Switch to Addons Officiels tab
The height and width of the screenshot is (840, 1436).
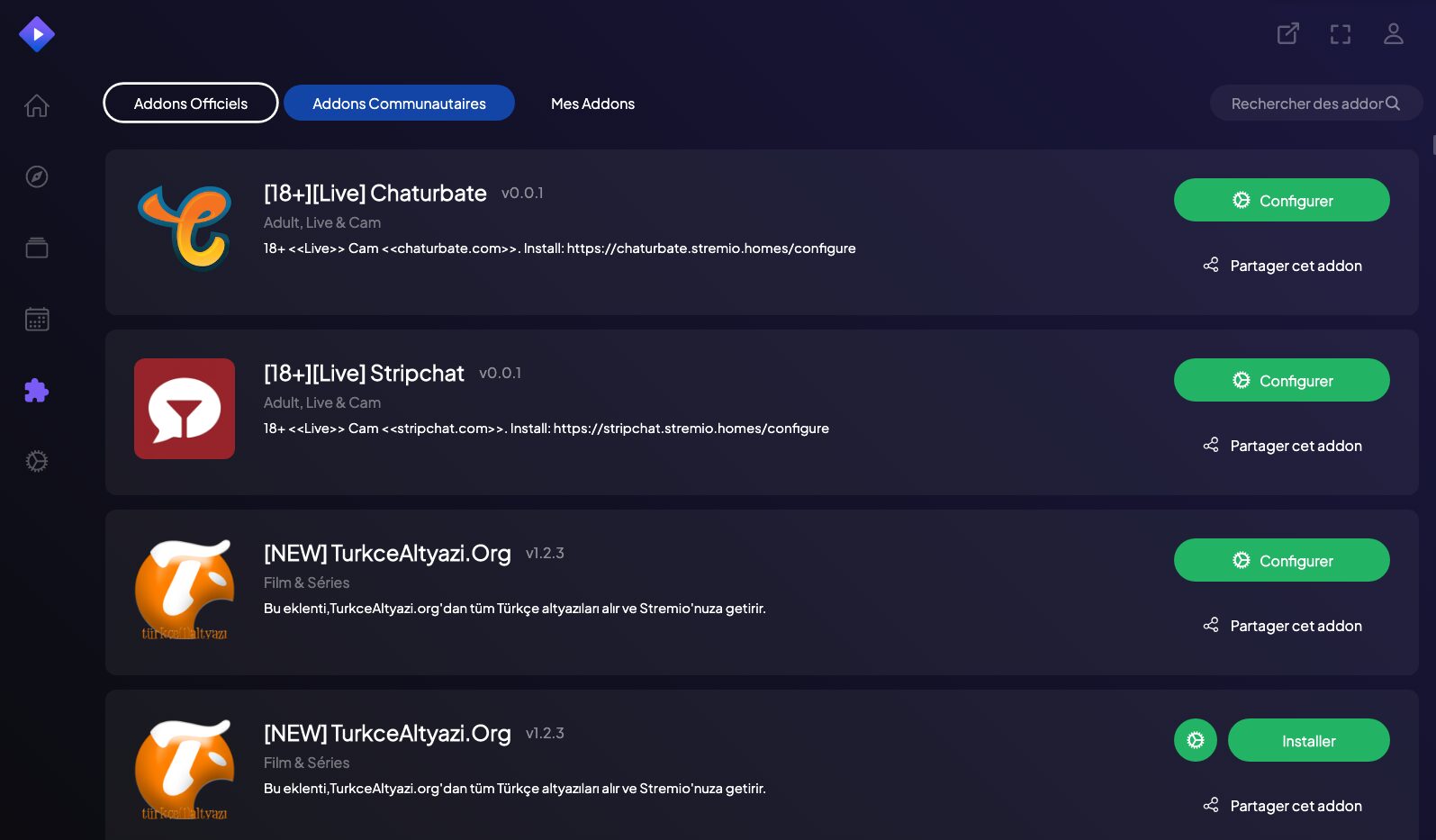coord(191,103)
